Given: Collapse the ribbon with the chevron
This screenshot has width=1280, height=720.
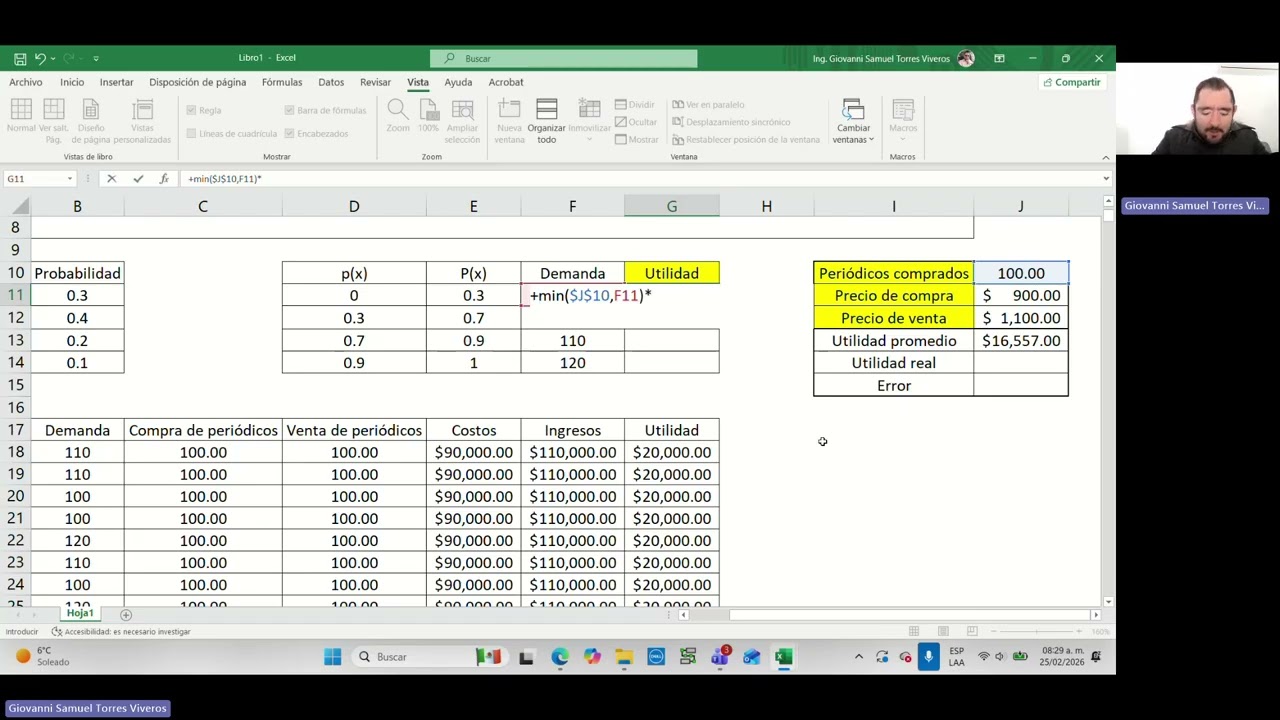Looking at the screenshot, I should [x=1106, y=157].
